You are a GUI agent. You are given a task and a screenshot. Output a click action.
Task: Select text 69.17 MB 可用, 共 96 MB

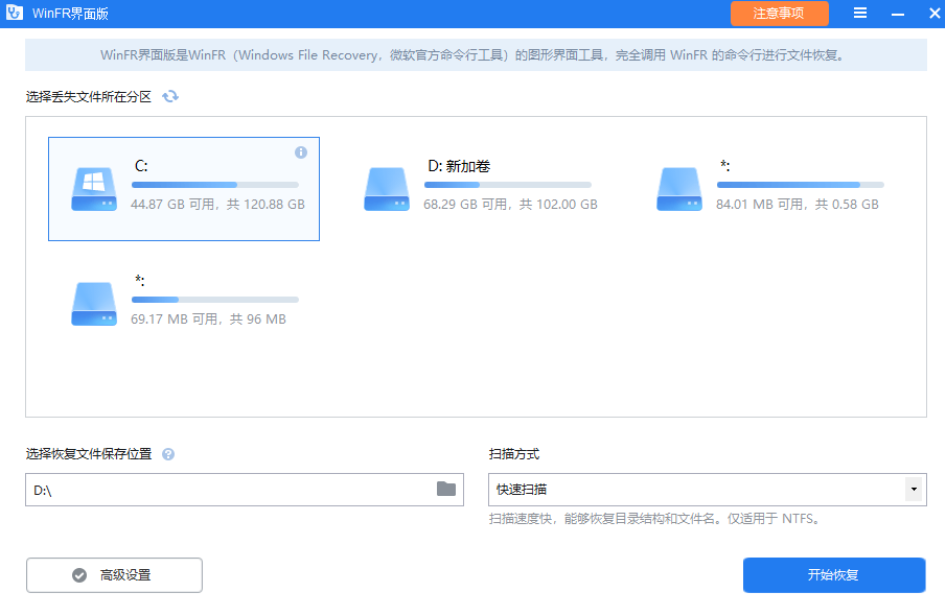coord(209,319)
